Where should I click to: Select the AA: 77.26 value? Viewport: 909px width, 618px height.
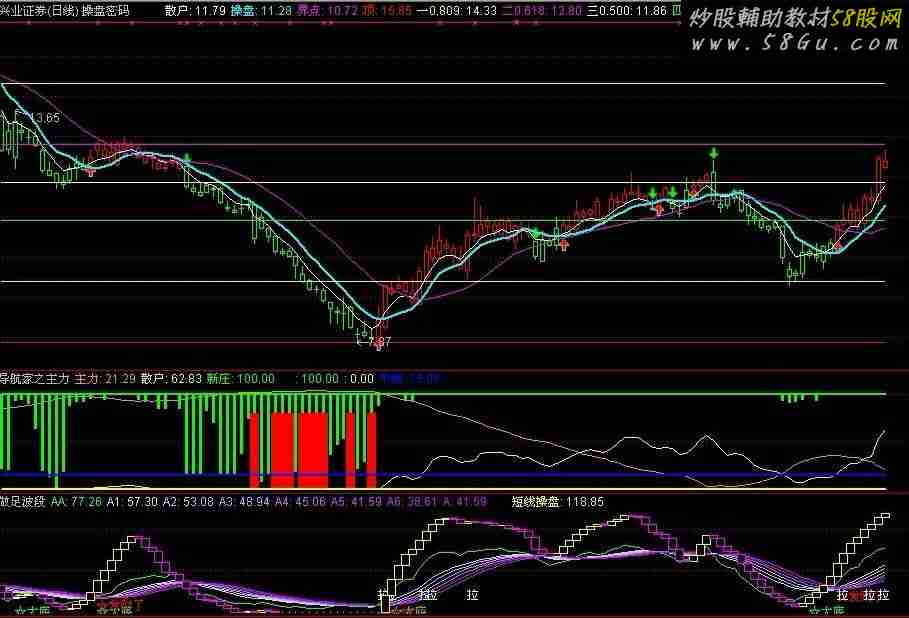(77, 501)
